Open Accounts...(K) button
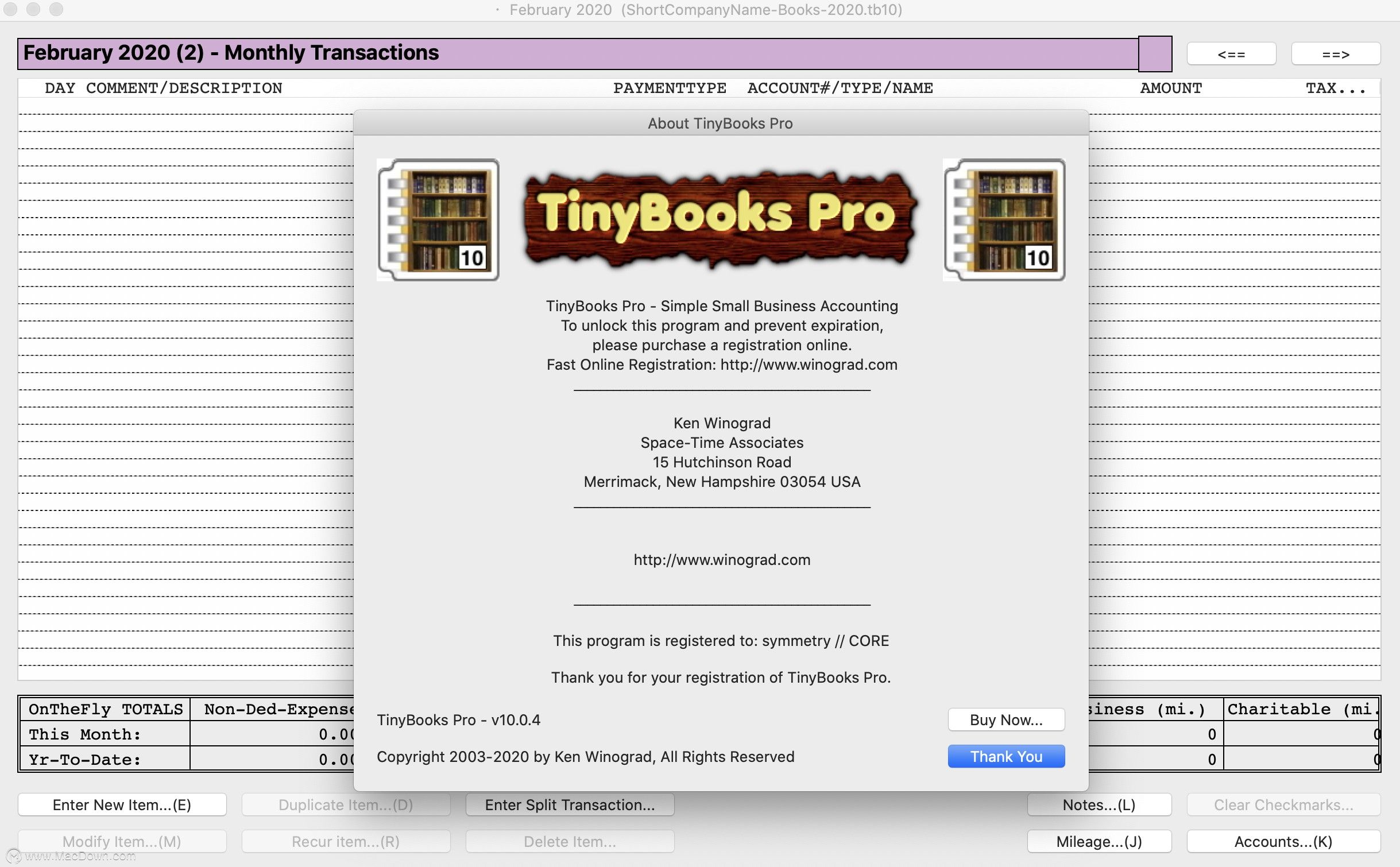Image resolution: width=1400 pixels, height=867 pixels. click(1283, 841)
